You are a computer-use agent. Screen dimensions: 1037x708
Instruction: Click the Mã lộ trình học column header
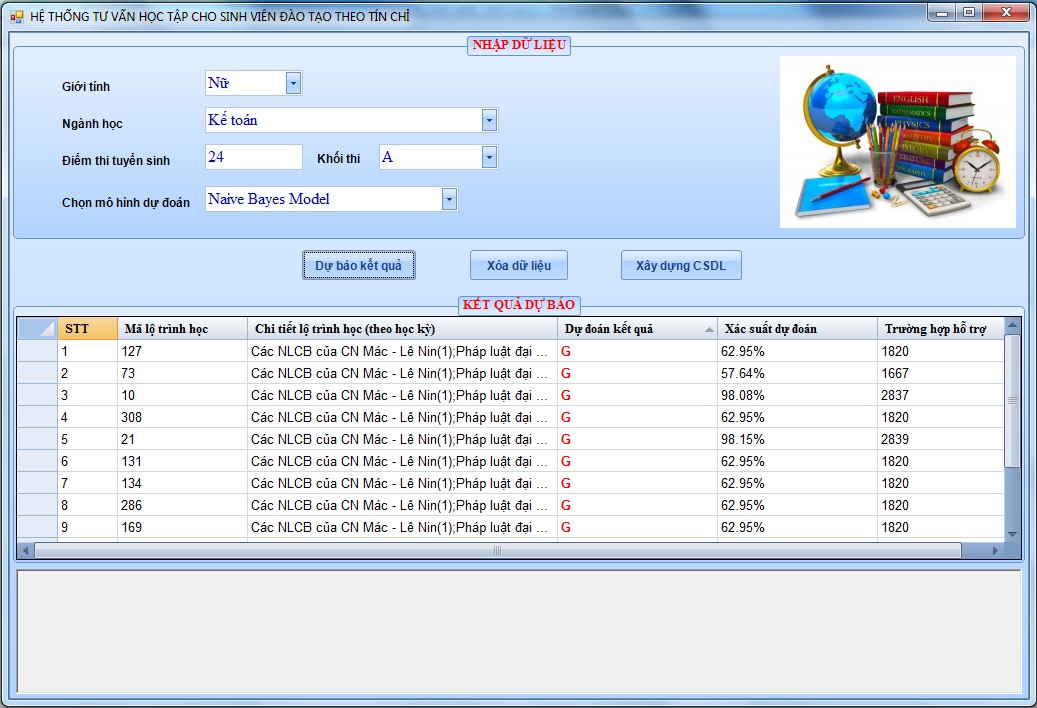[182, 329]
